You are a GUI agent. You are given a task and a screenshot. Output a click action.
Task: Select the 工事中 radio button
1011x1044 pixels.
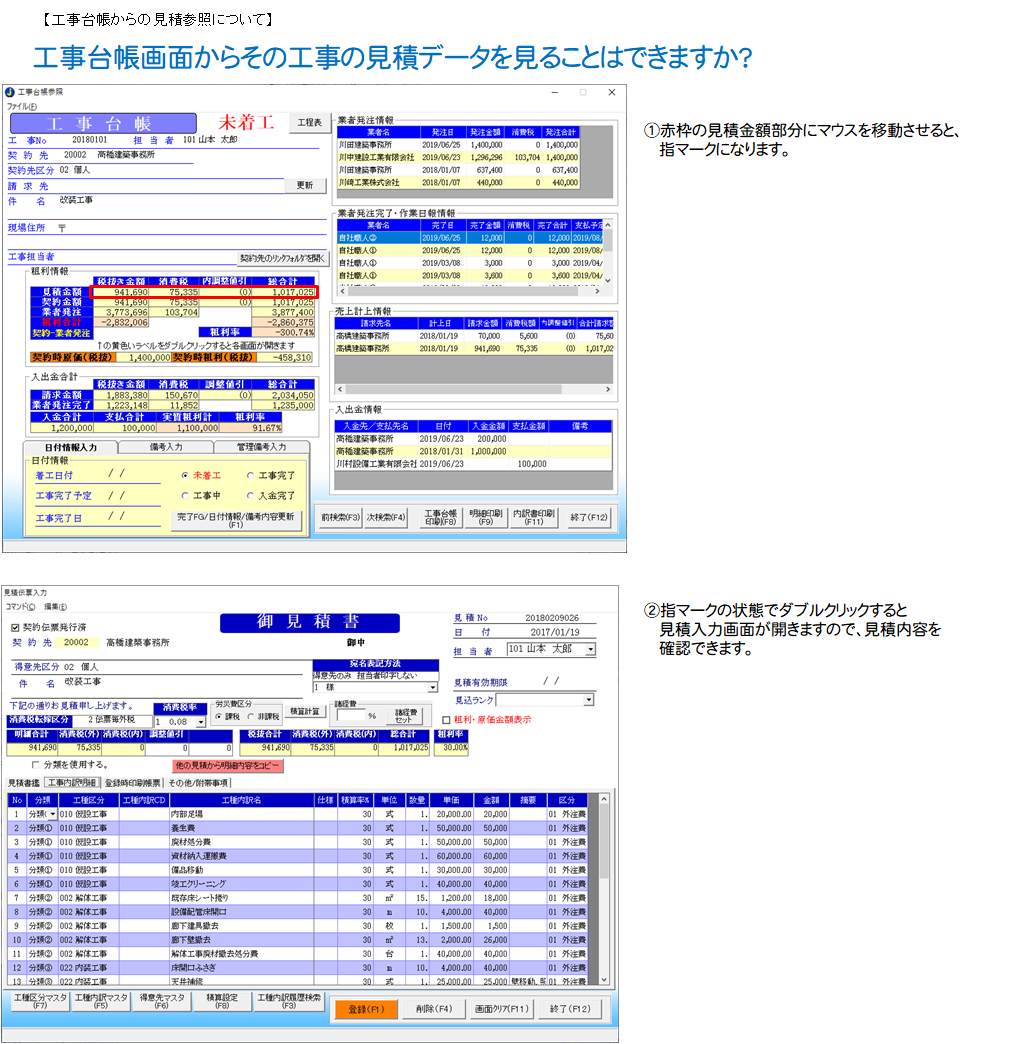(x=185, y=495)
